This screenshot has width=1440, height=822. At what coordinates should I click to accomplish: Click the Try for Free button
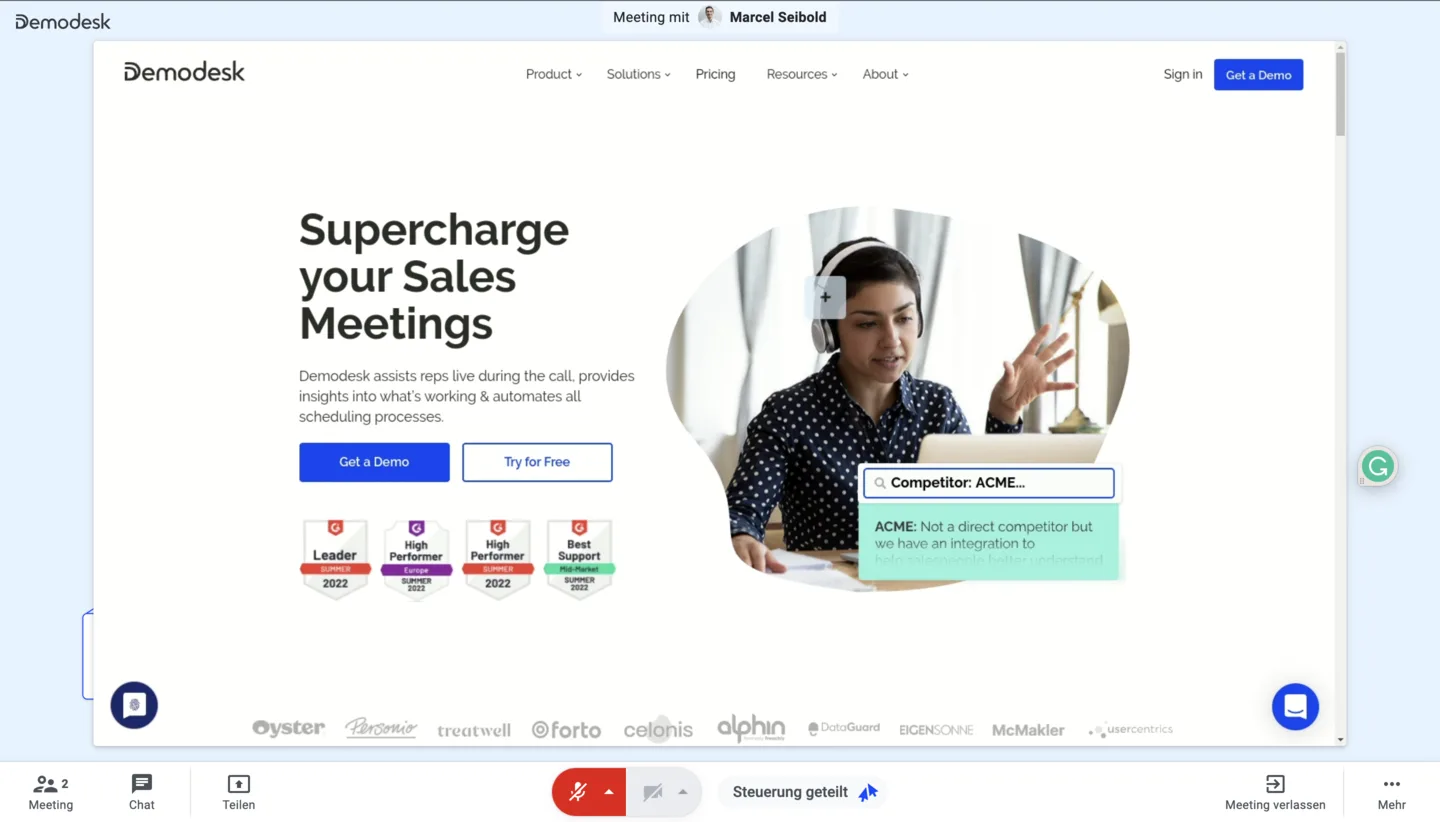[x=537, y=462]
